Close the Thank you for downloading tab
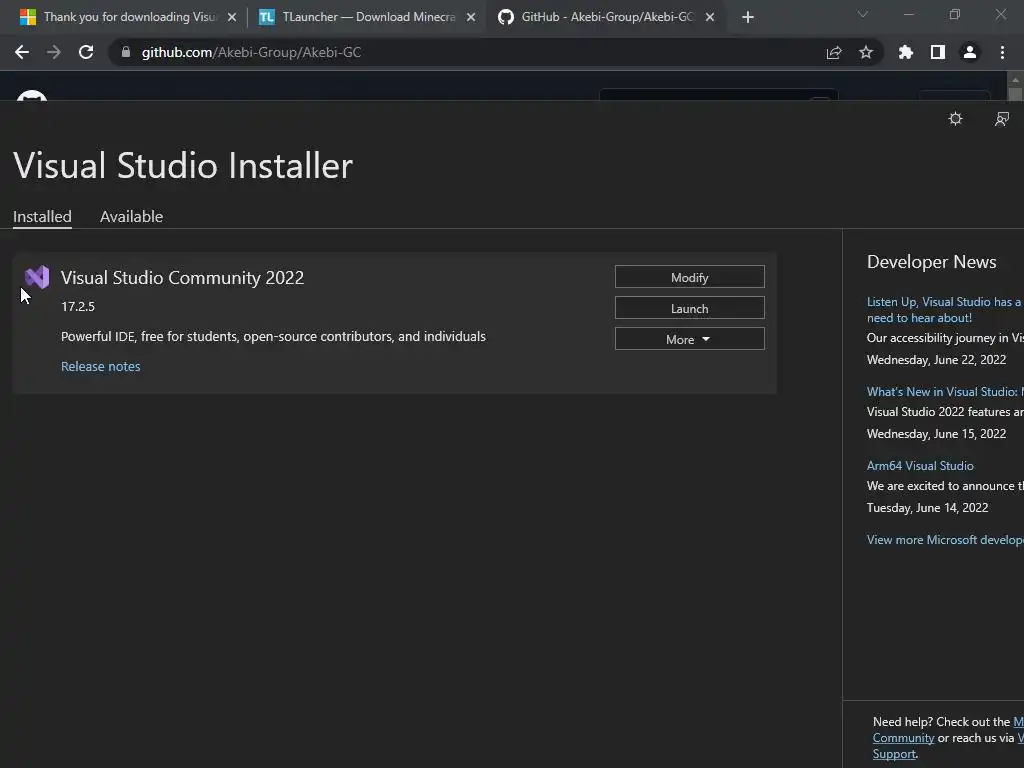 pyautogui.click(x=232, y=17)
